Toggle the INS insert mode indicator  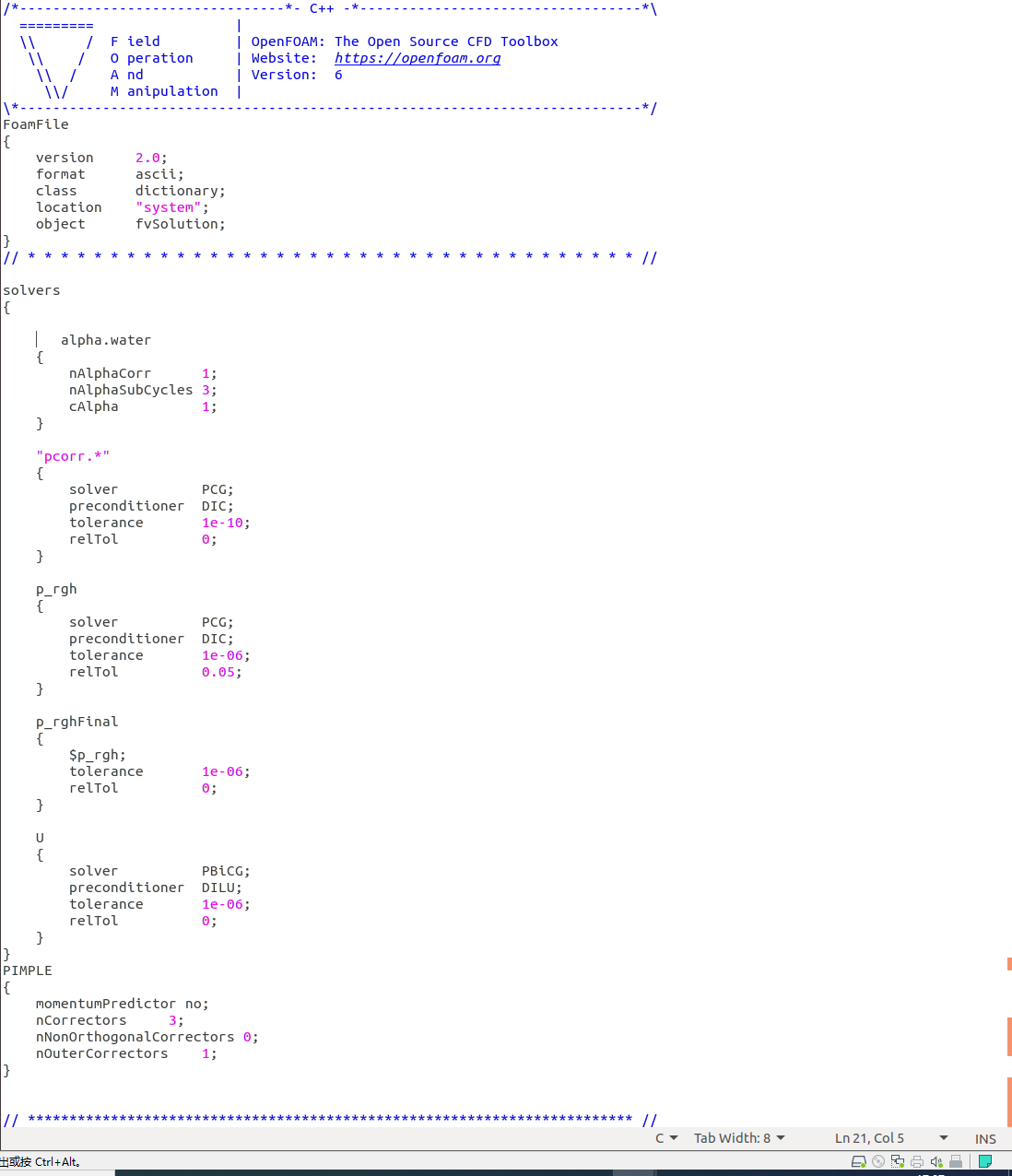[985, 1139]
